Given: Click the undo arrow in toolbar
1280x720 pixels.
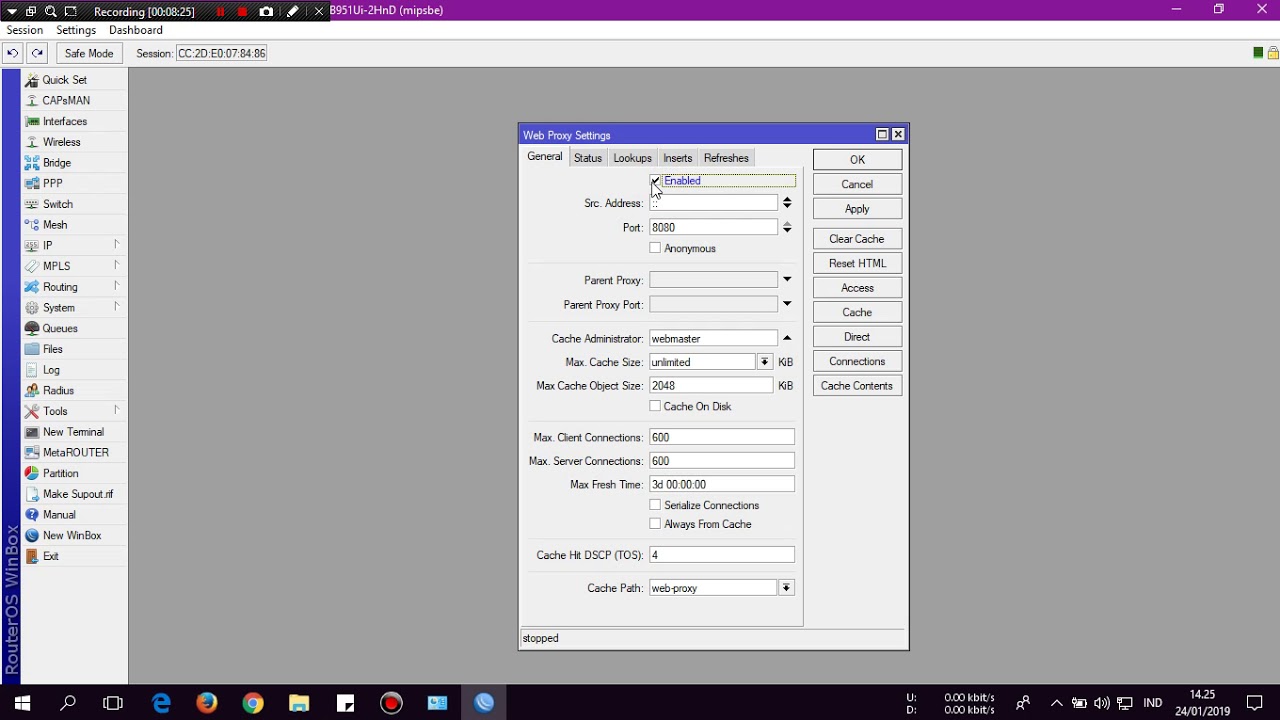Looking at the screenshot, I should click(12, 53).
